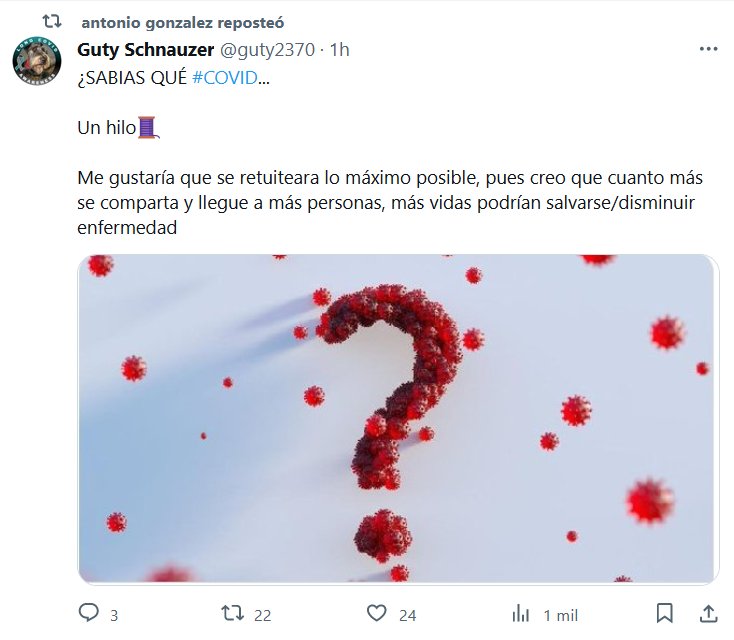Click the small repost icon beside antonio gonzalez

tap(56, 20)
